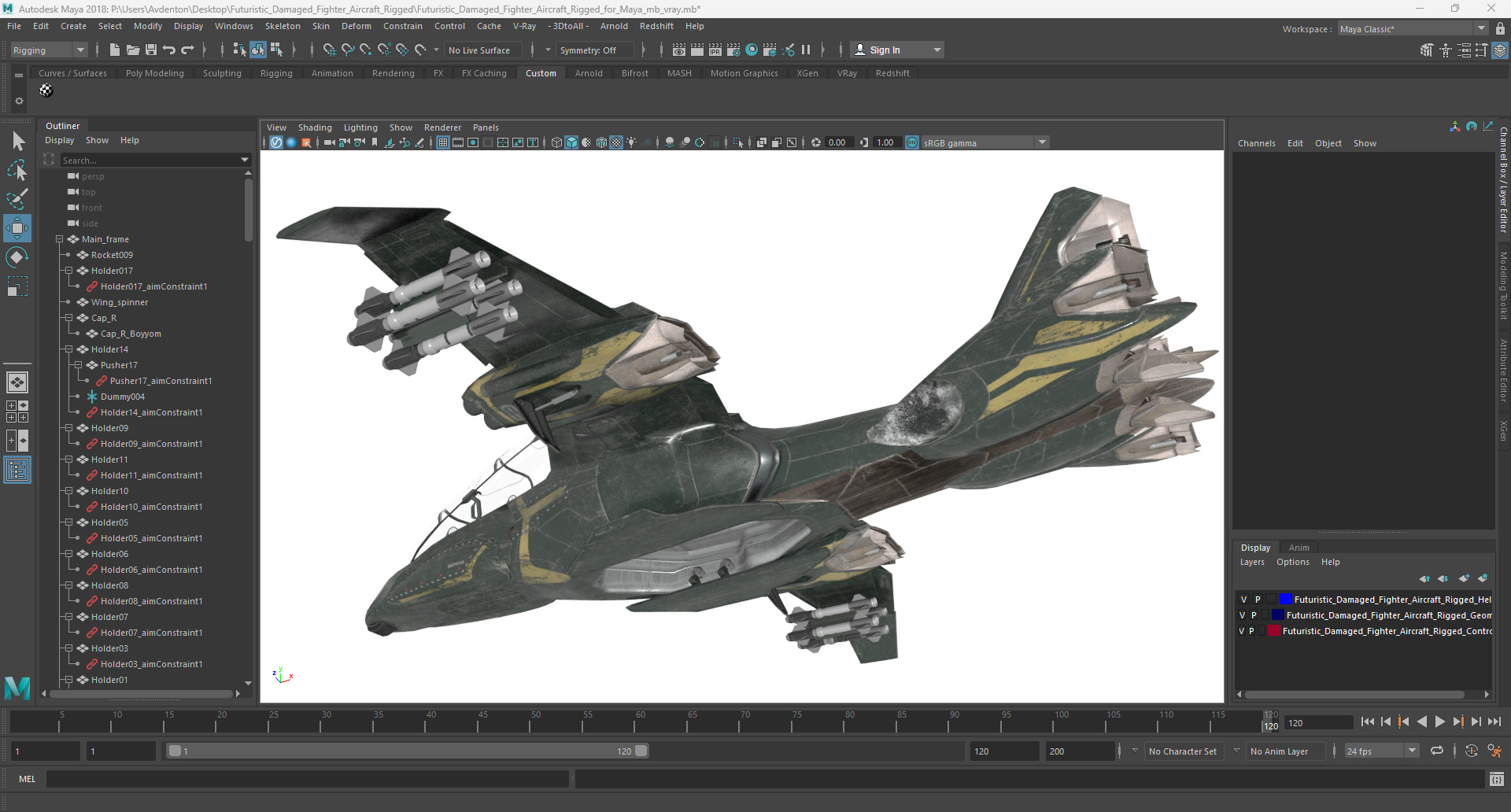
Task: Open the Rigging menu set dropdown
Action: (x=48, y=50)
